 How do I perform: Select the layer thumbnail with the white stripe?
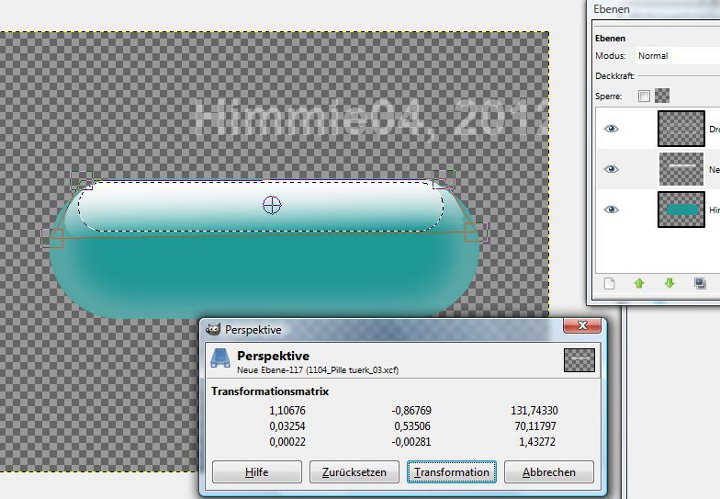tap(681, 169)
